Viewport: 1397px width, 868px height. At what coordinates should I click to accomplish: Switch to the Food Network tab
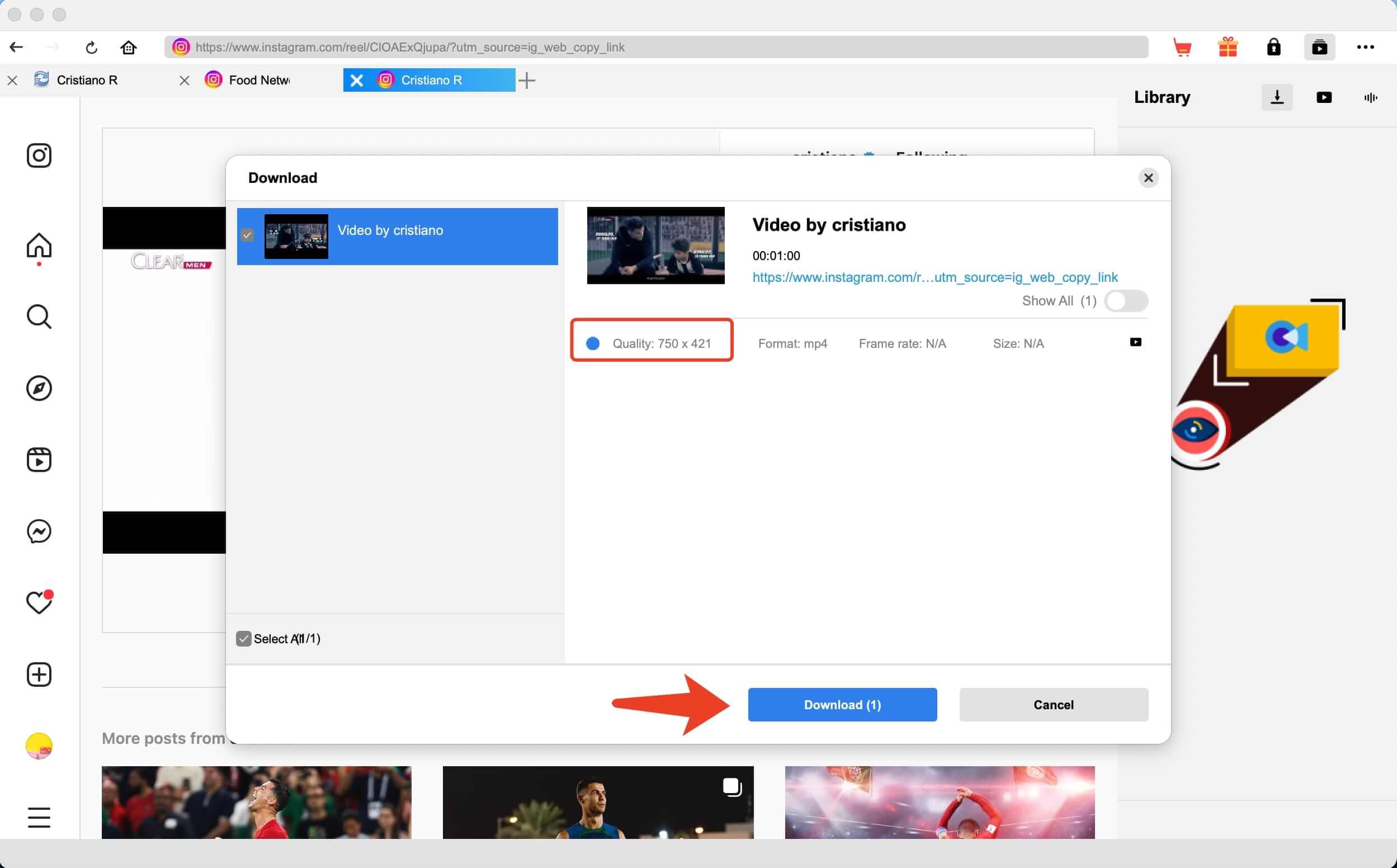[x=258, y=80]
